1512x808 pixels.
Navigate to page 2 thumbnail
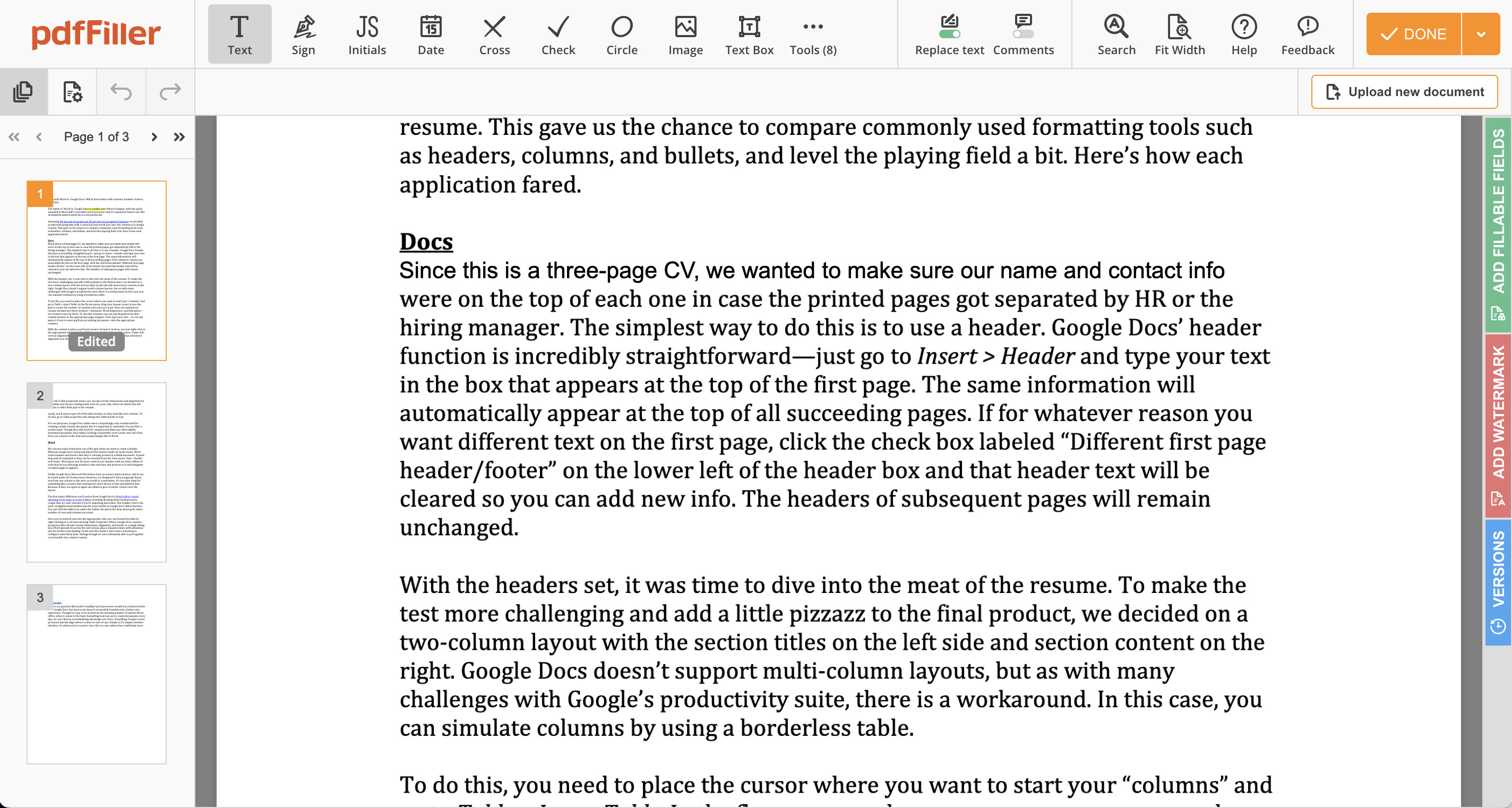click(96, 471)
